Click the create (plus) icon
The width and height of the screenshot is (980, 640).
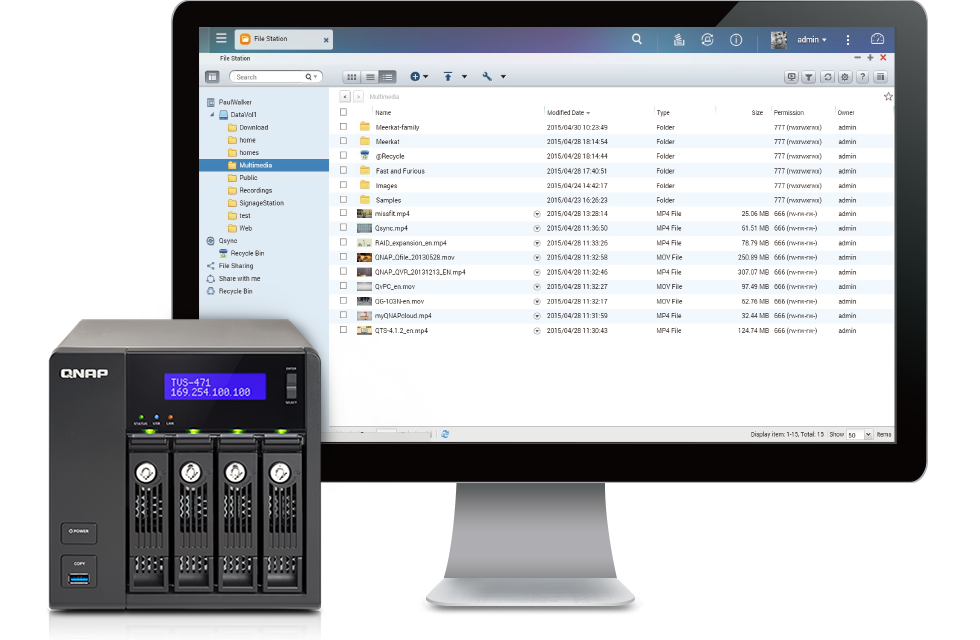(x=414, y=76)
